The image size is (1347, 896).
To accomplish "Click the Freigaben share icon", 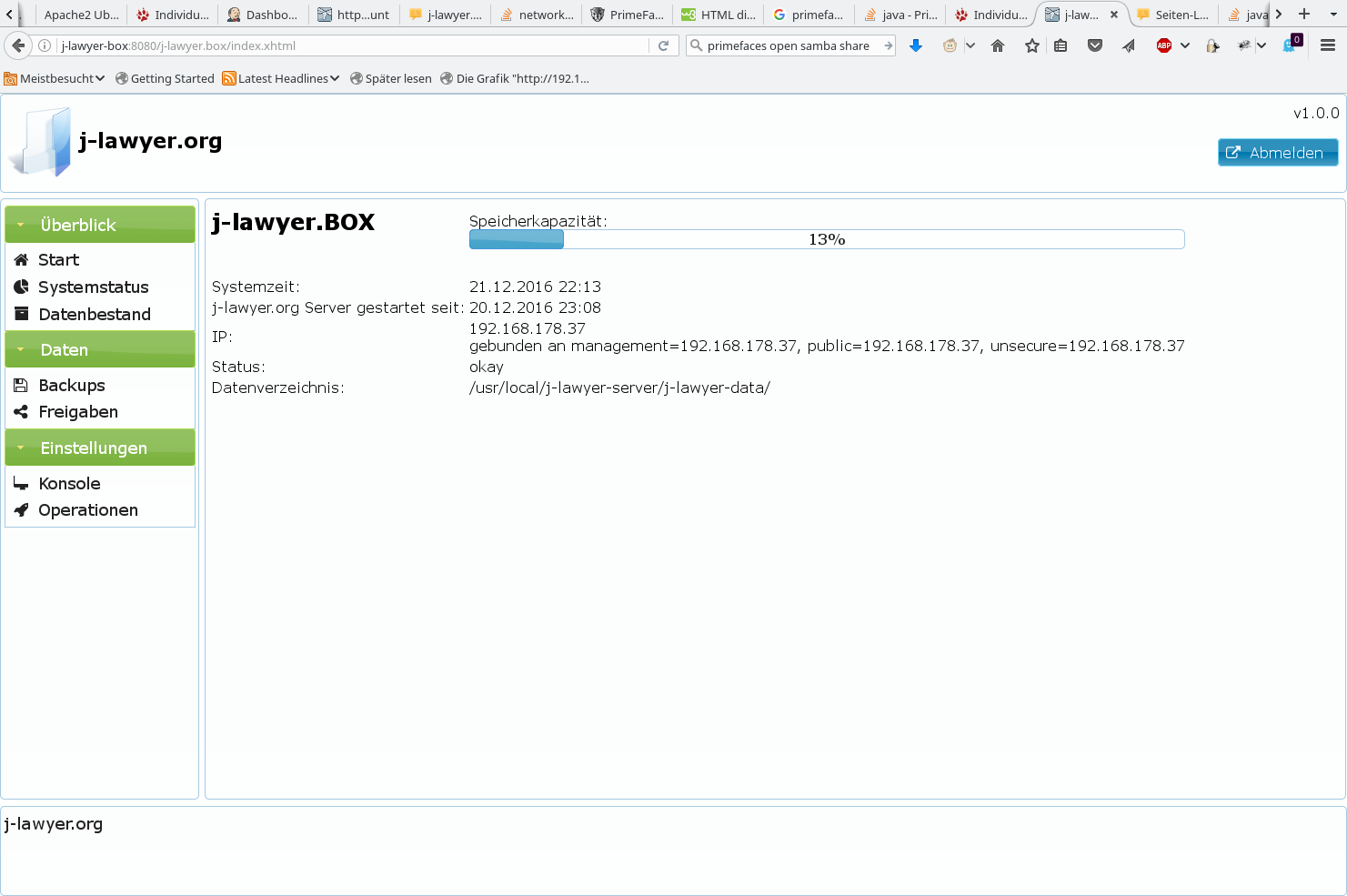I will (21, 411).
